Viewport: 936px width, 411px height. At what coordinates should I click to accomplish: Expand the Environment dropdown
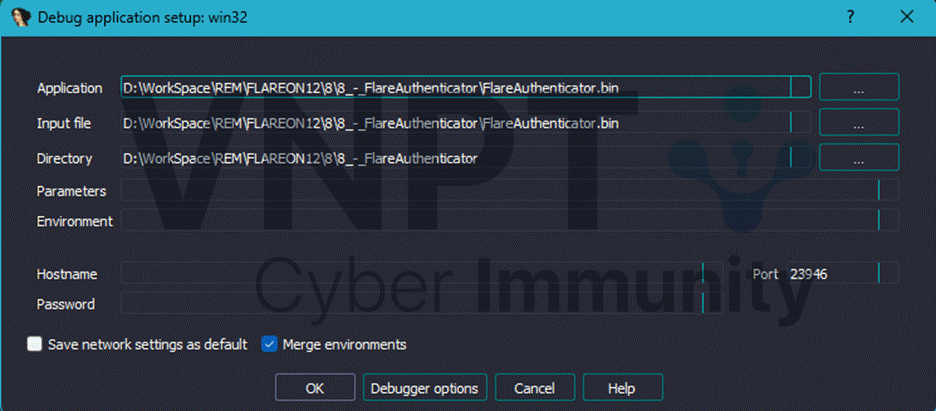point(888,221)
